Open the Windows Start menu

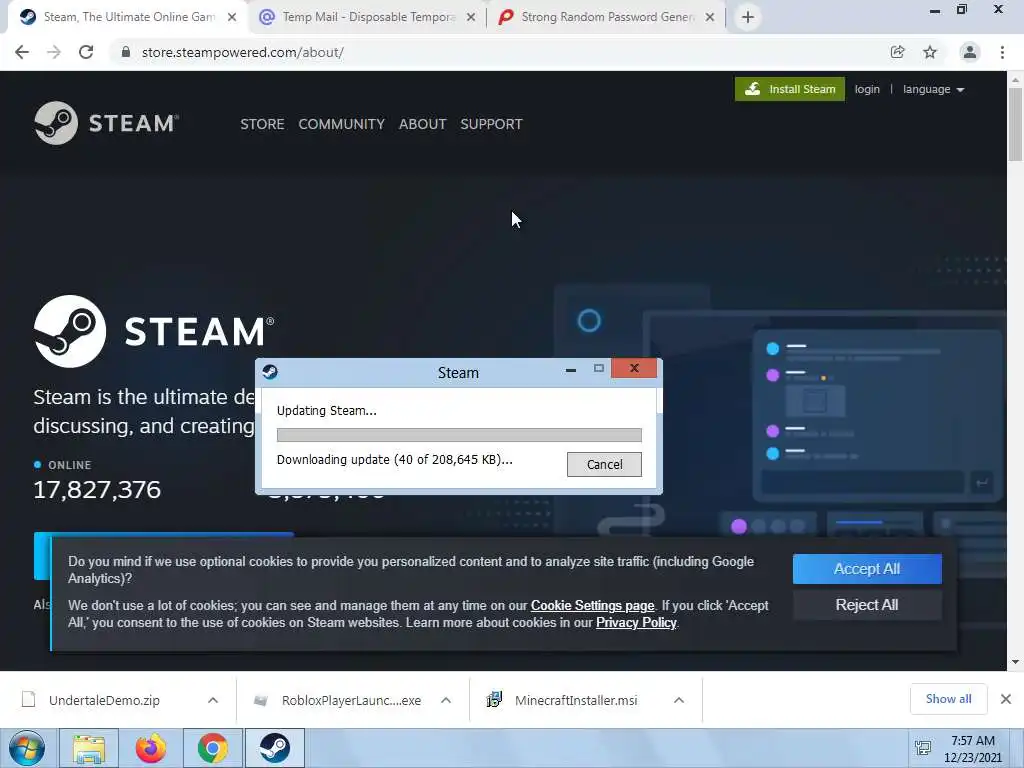tap(27, 748)
